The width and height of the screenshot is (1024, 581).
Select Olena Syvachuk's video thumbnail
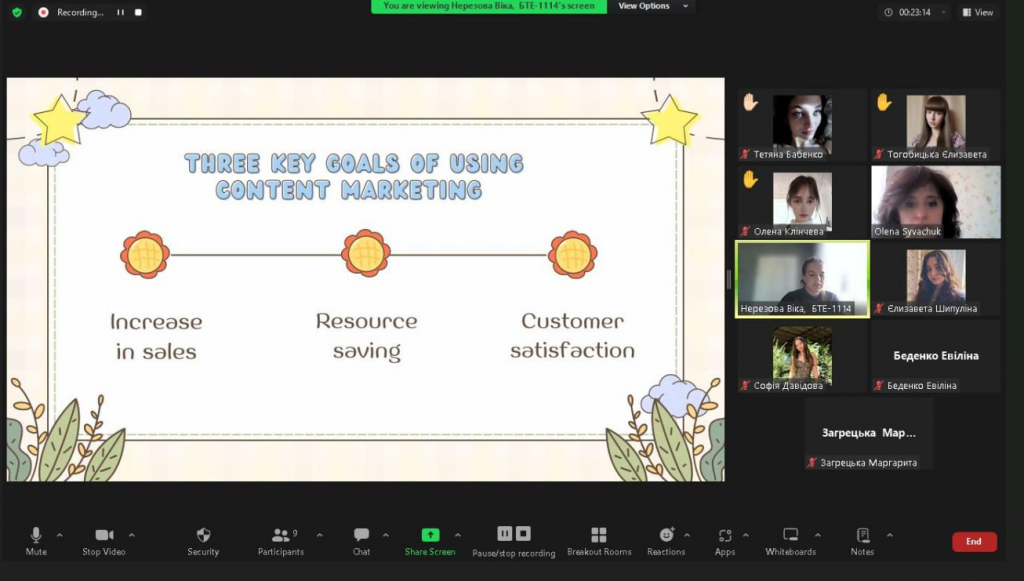click(x=935, y=202)
